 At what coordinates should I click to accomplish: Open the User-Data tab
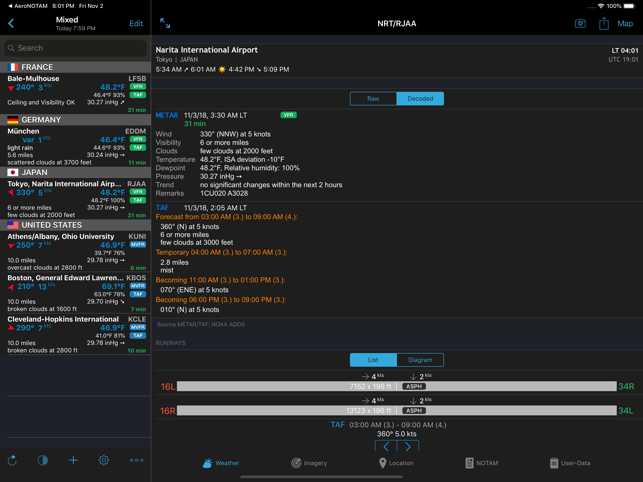pyautogui.click(x=570, y=463)
